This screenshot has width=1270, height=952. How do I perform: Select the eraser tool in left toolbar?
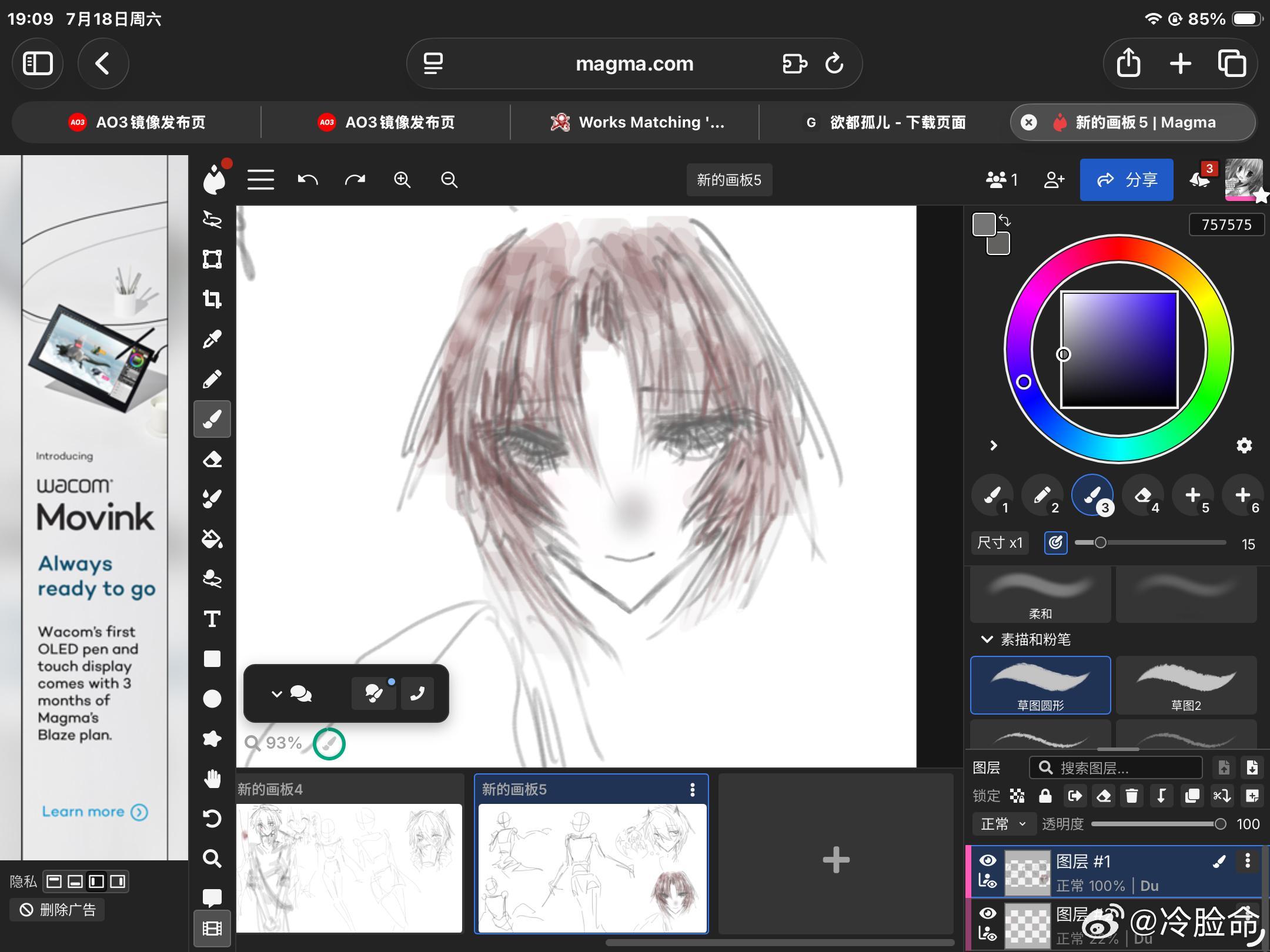pos(212,459)
